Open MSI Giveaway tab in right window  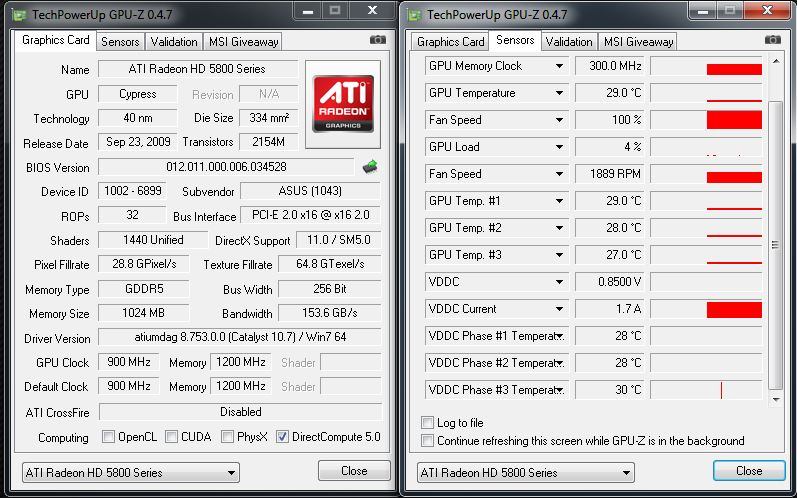pos(638,42)
